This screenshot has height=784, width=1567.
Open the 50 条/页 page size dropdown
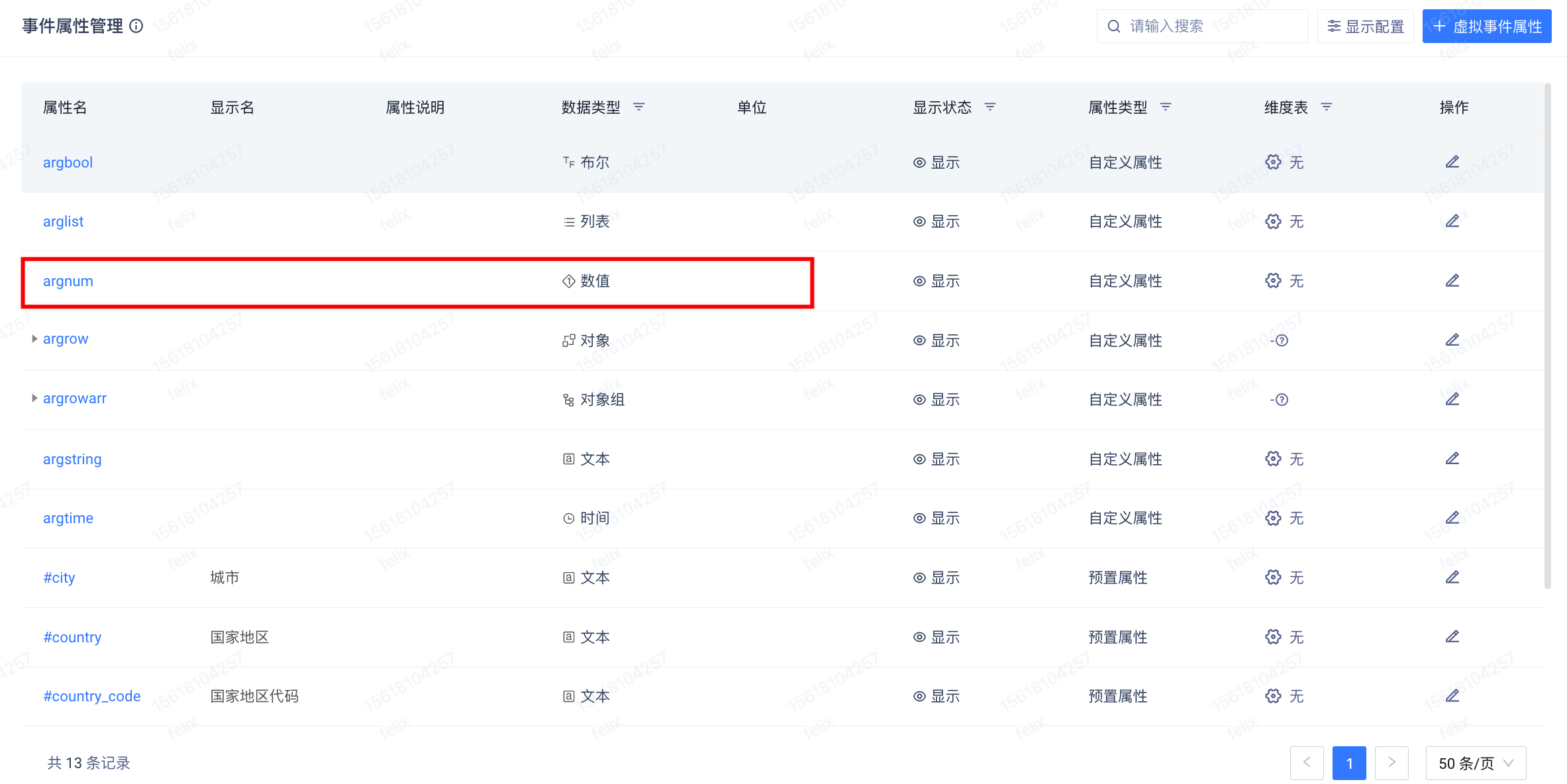(1476, 763)
